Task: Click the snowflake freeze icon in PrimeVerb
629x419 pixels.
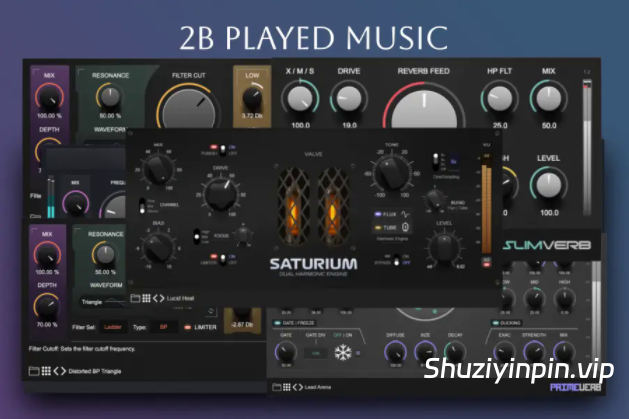Action: (x=343, y=353)
